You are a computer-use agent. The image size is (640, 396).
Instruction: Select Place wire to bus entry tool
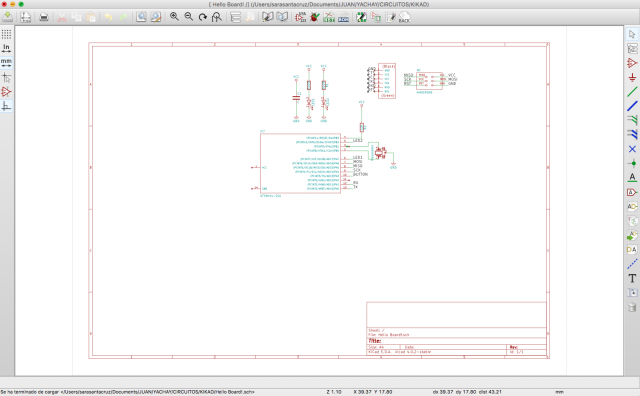coord(632,120)
